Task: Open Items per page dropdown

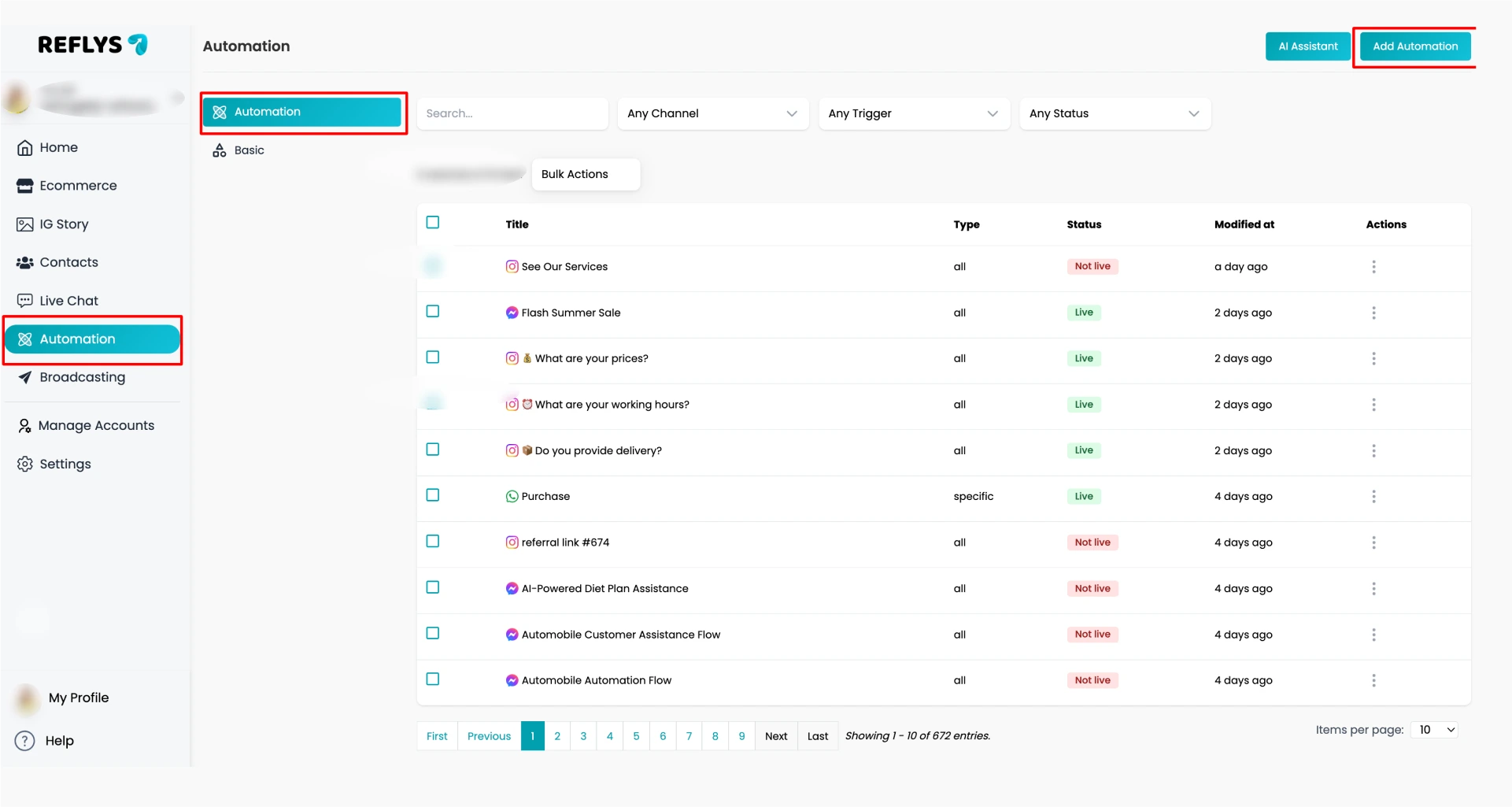Action: tap(1435, 730)
